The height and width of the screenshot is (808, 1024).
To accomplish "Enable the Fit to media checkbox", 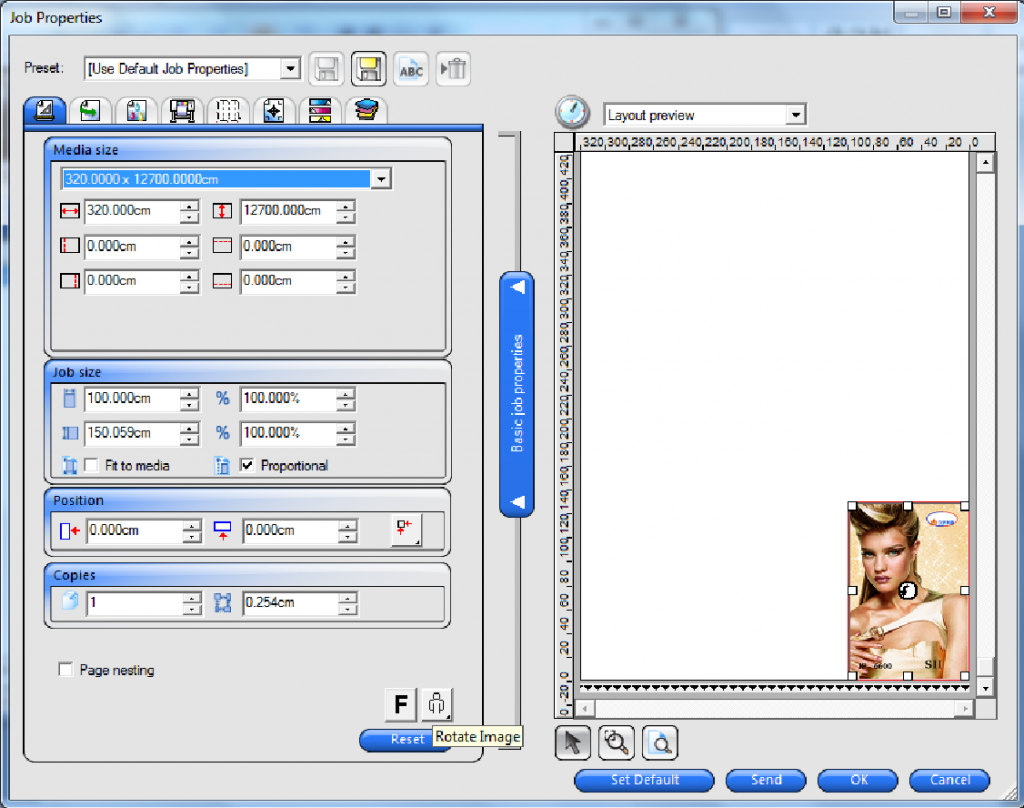I will point(87,465).
